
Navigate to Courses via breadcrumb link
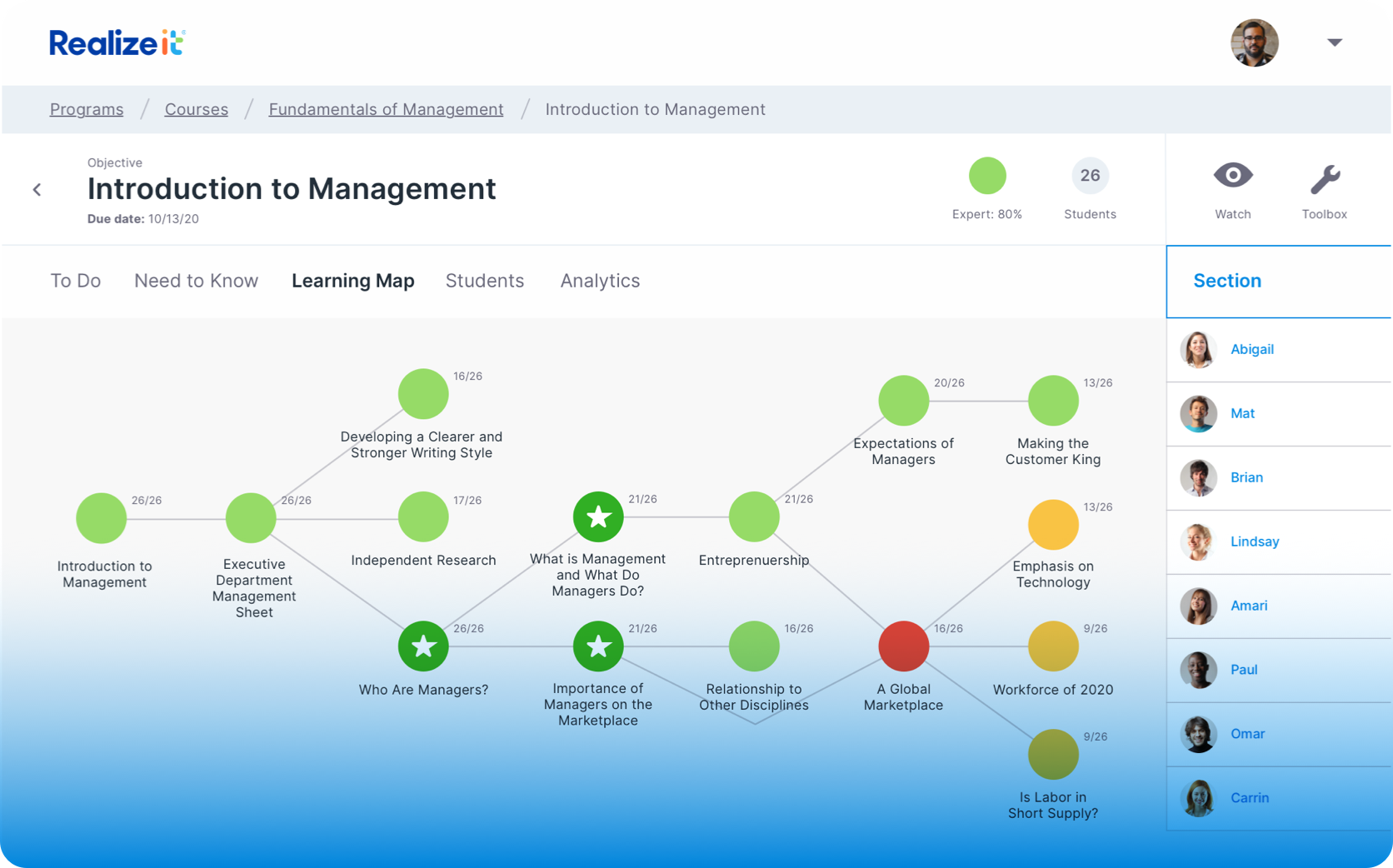coord(196,109)
